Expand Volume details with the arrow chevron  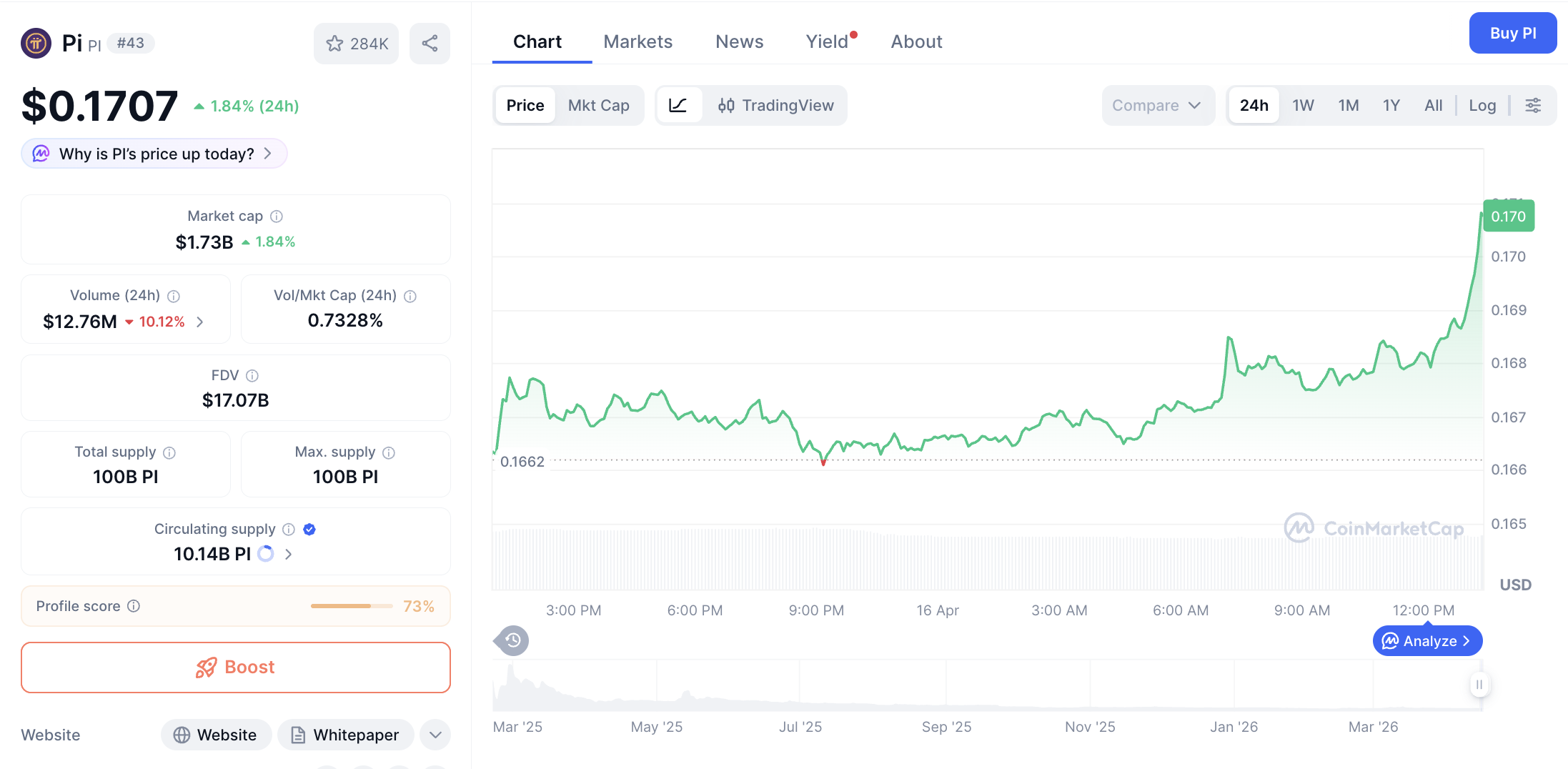click(201, 322)
